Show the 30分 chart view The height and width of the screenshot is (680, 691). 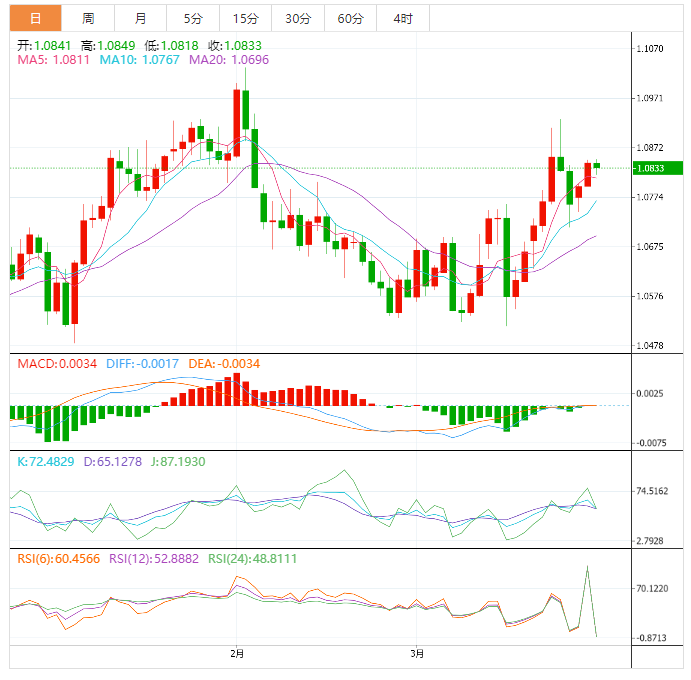click(x=297, y=18)
